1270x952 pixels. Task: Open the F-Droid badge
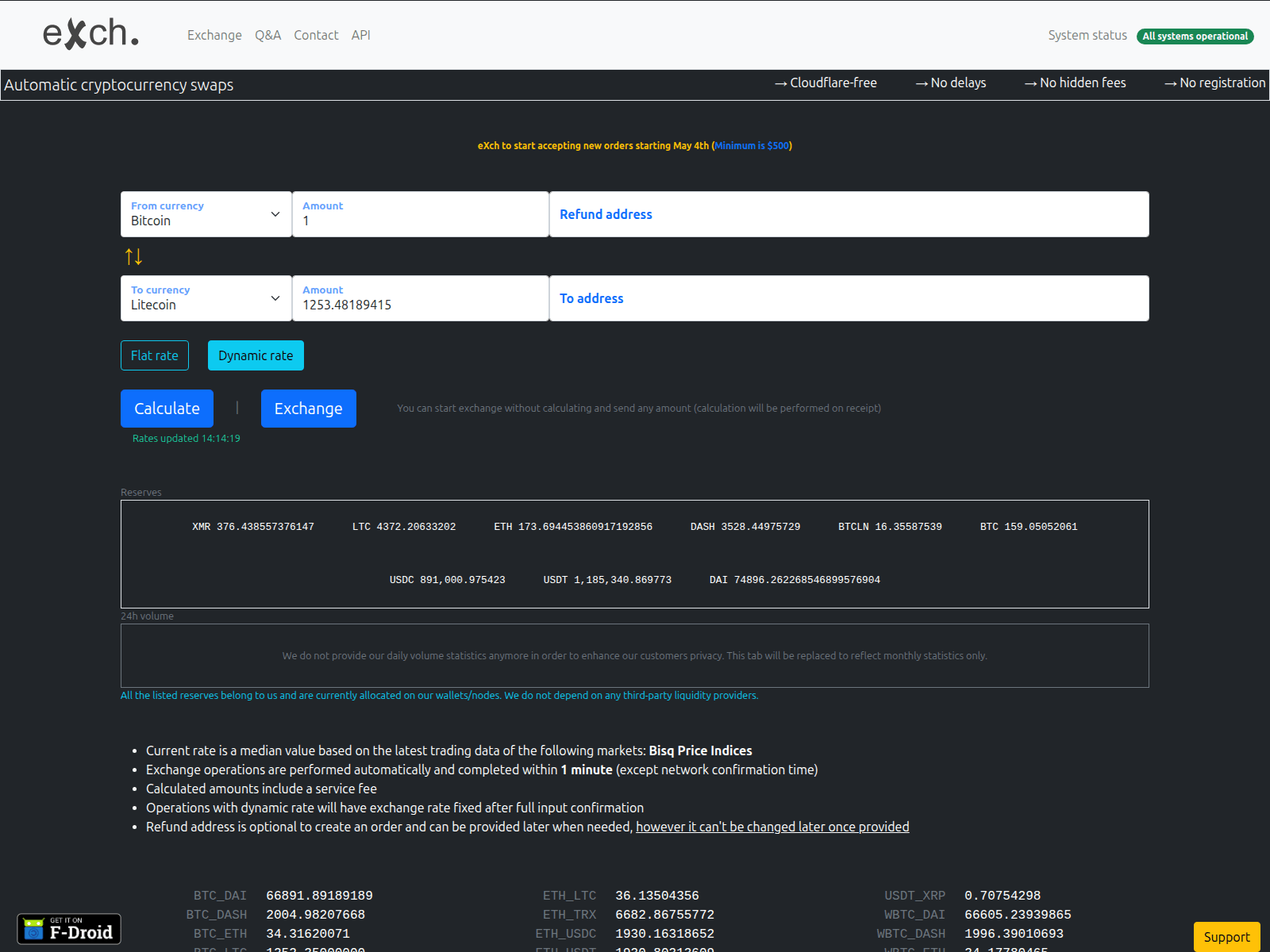pyautogui.click(x=69, y=929)
